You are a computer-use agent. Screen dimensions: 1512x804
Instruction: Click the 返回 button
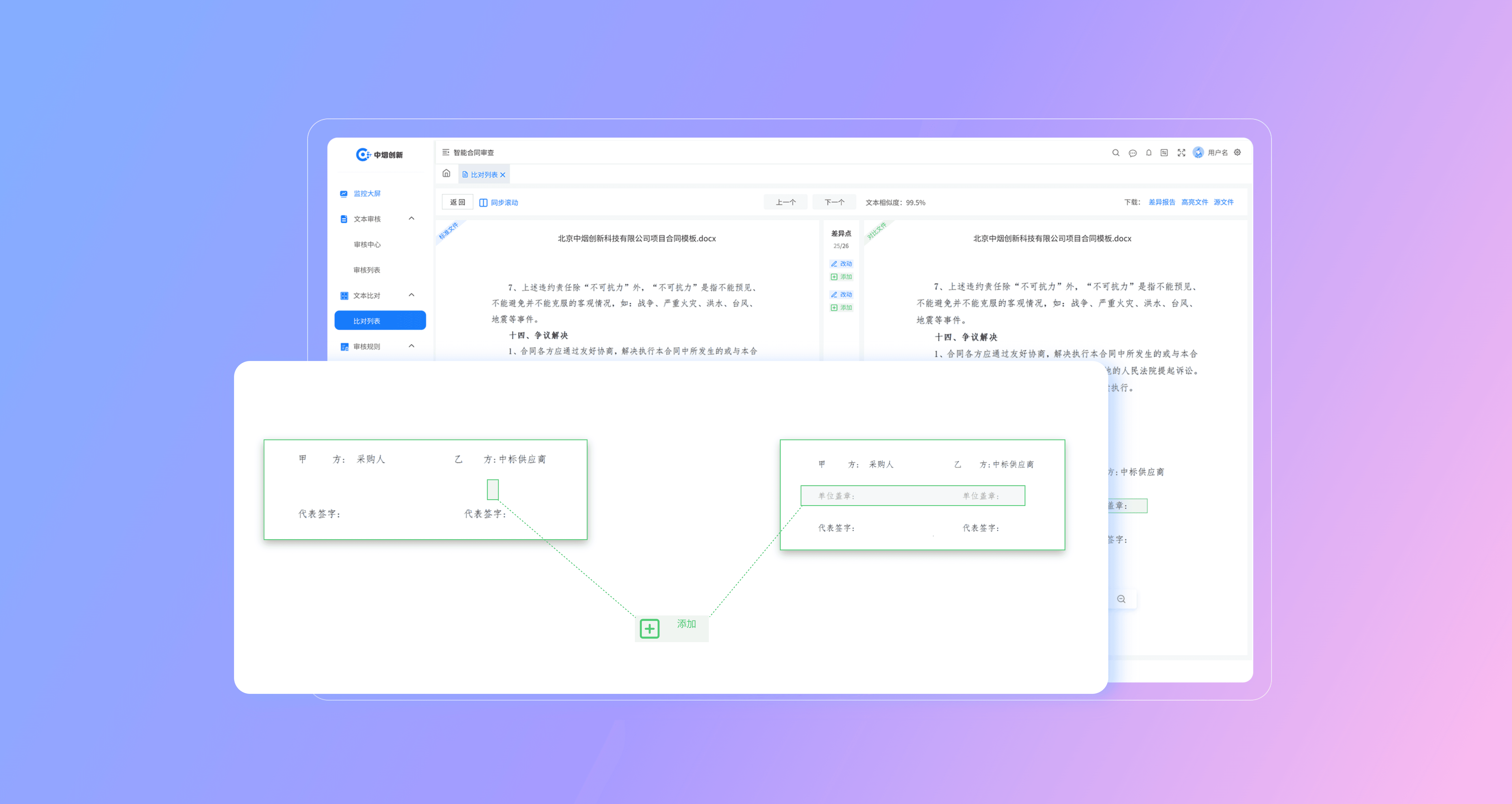457,202
